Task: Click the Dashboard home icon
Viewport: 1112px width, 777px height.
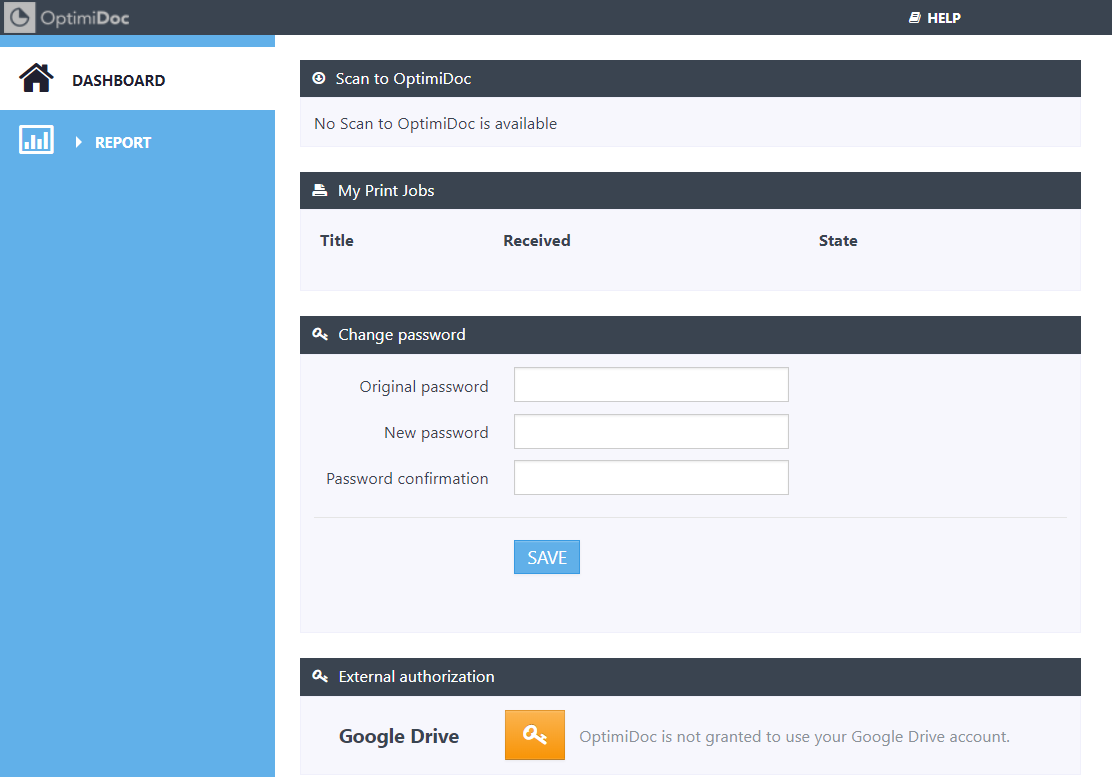Action: pyautogui.click(x=36, y=79)
